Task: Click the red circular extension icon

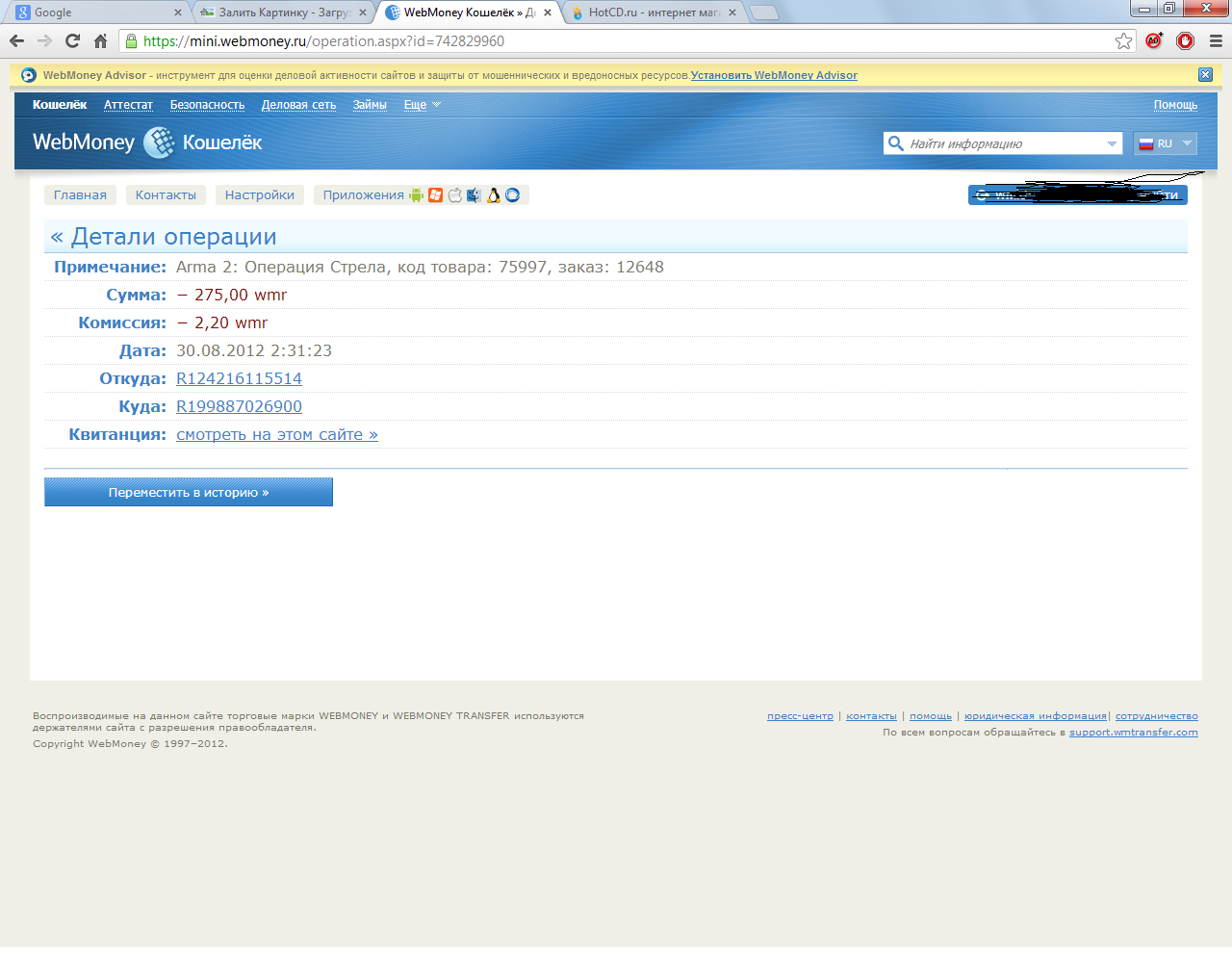Action: (1185, 40)
